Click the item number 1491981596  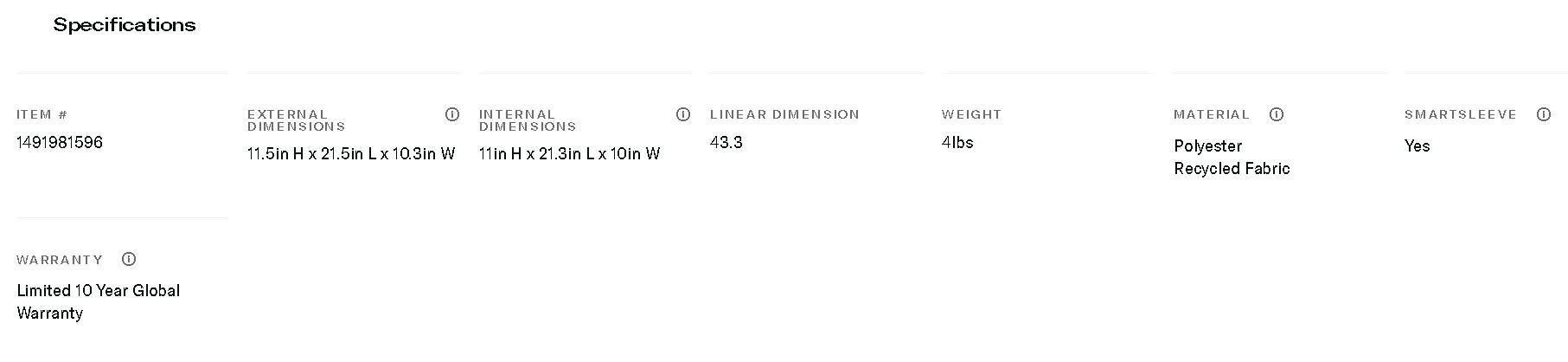click(60, 143)
